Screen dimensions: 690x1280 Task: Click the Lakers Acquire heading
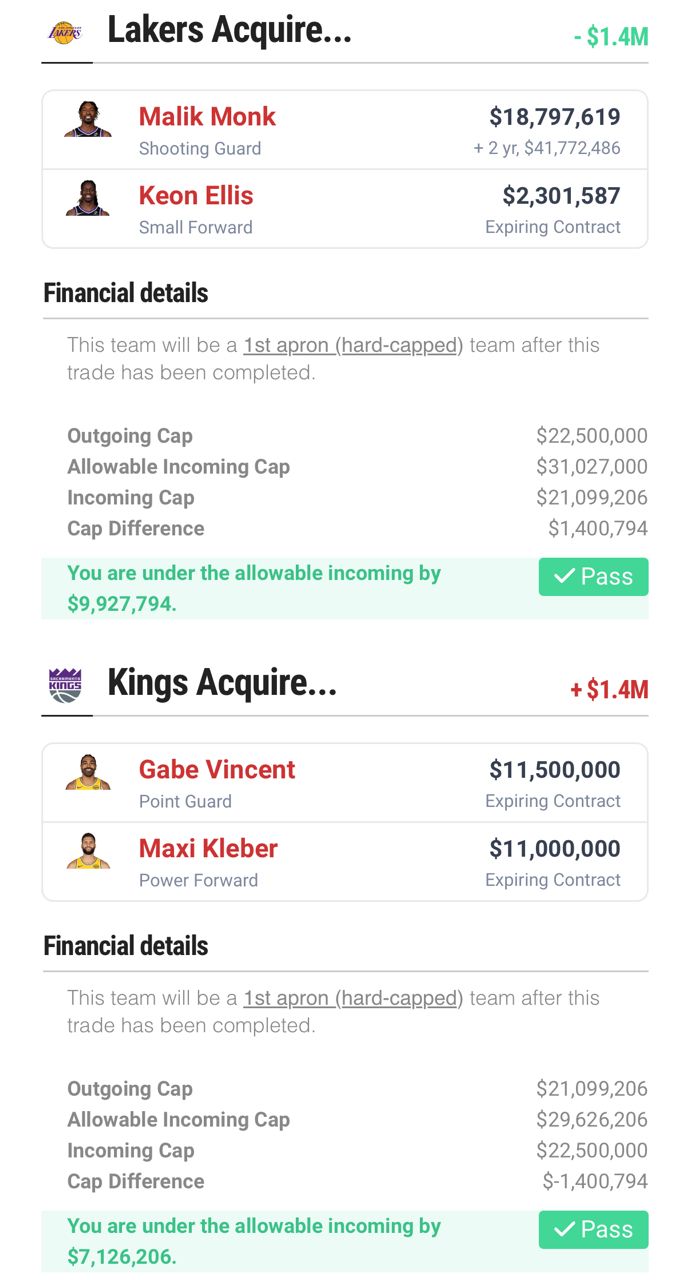pyautogui.click(x=229, y=31)
